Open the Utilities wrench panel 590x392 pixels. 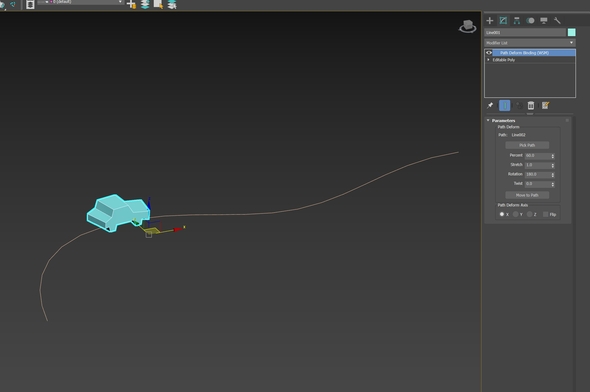[557, 21]
